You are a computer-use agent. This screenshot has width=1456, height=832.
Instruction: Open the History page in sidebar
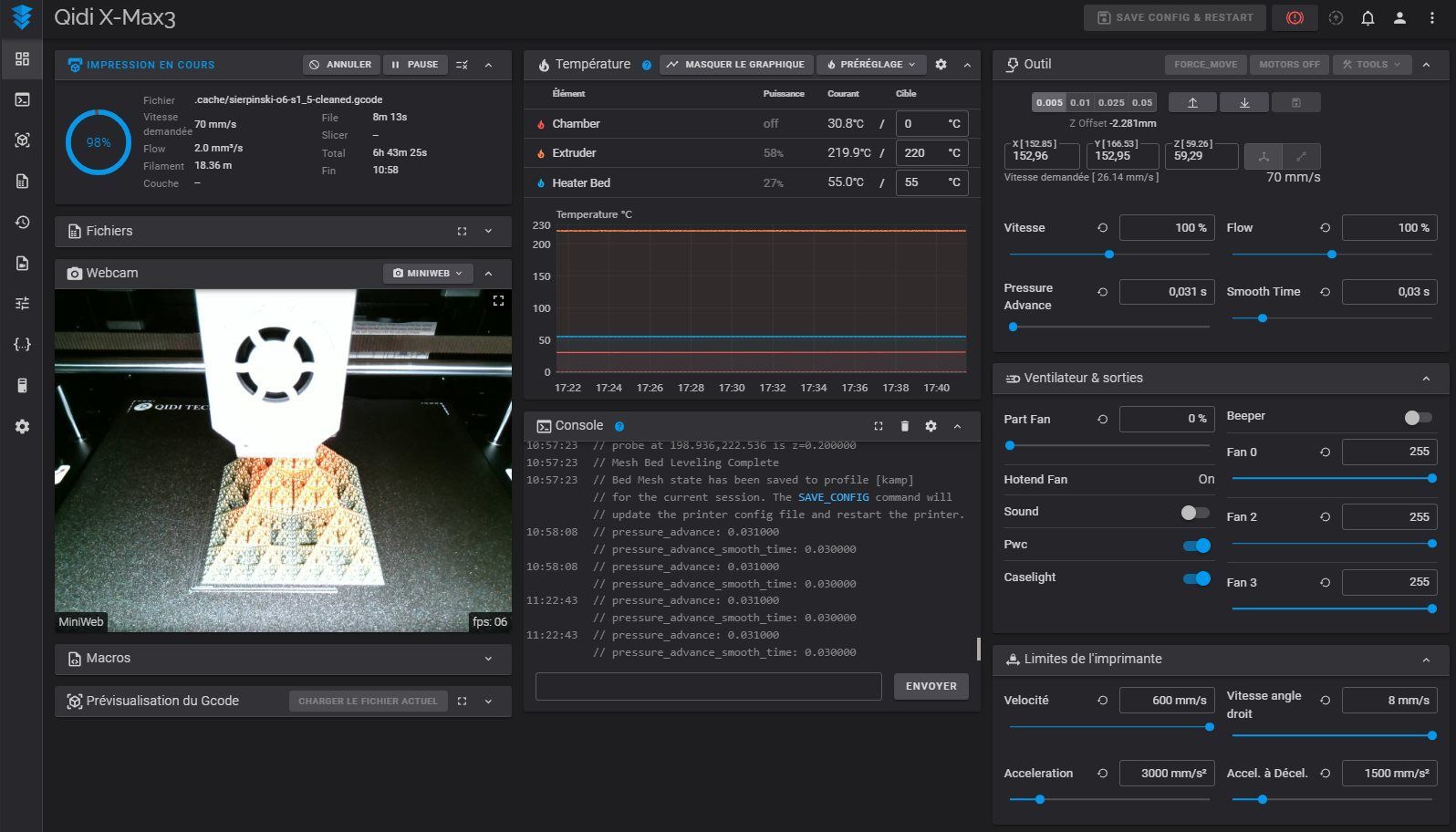coord(22,222)
